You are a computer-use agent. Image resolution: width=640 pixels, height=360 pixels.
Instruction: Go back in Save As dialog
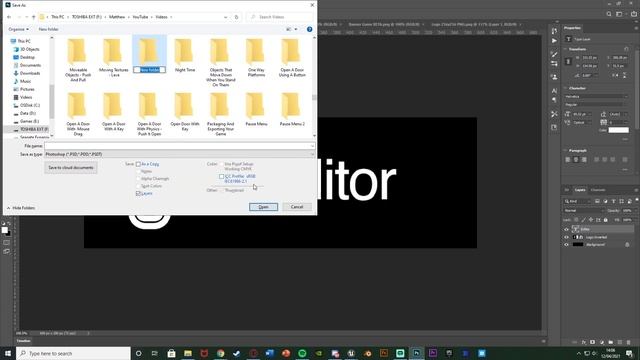9,17
